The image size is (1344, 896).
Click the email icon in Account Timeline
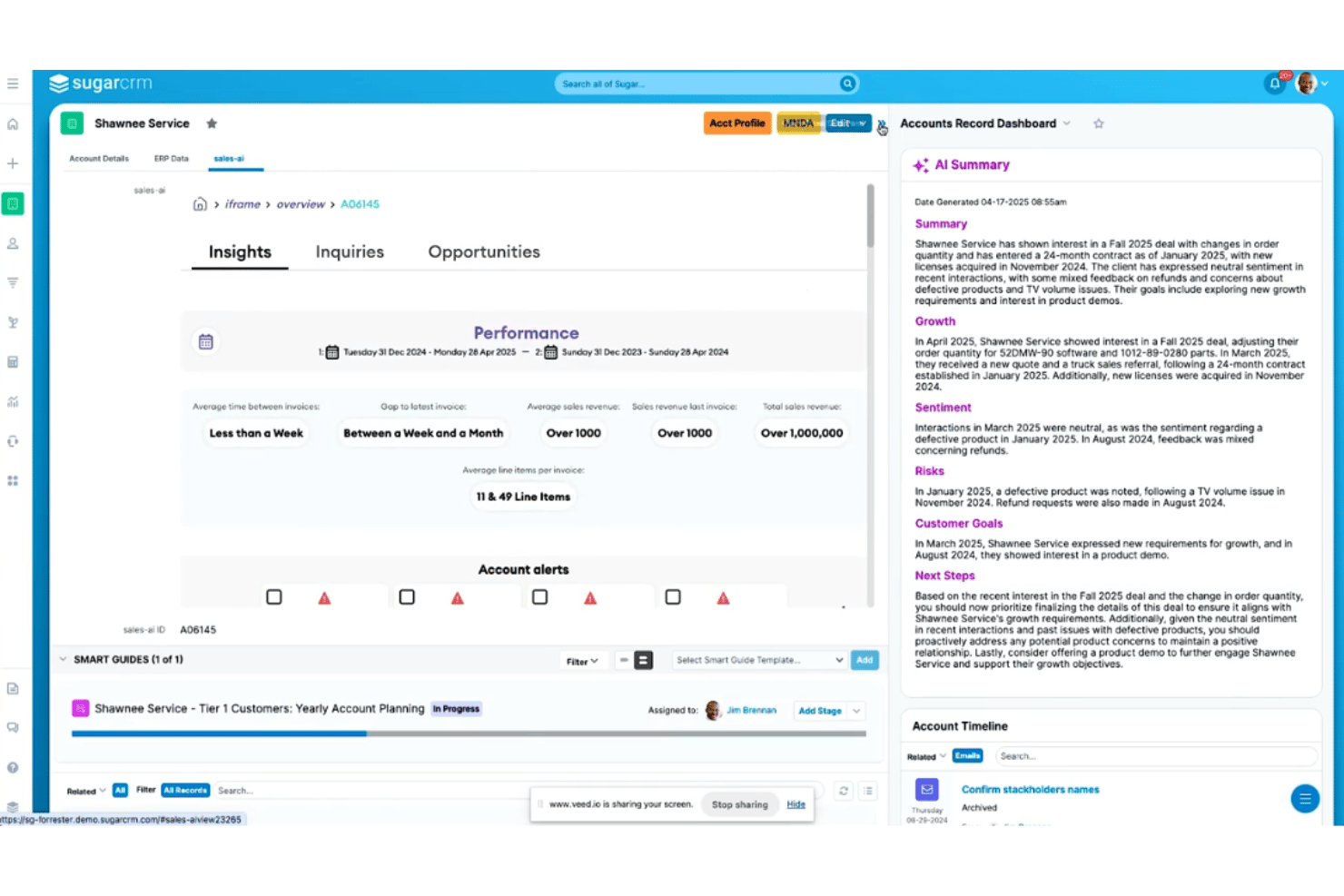point(927,790)
